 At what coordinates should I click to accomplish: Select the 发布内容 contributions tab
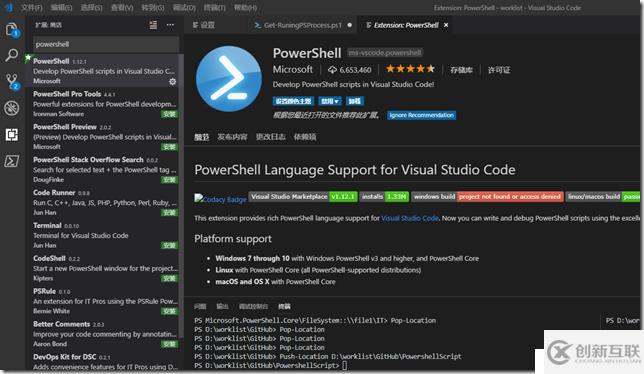[x=232, y=137]
